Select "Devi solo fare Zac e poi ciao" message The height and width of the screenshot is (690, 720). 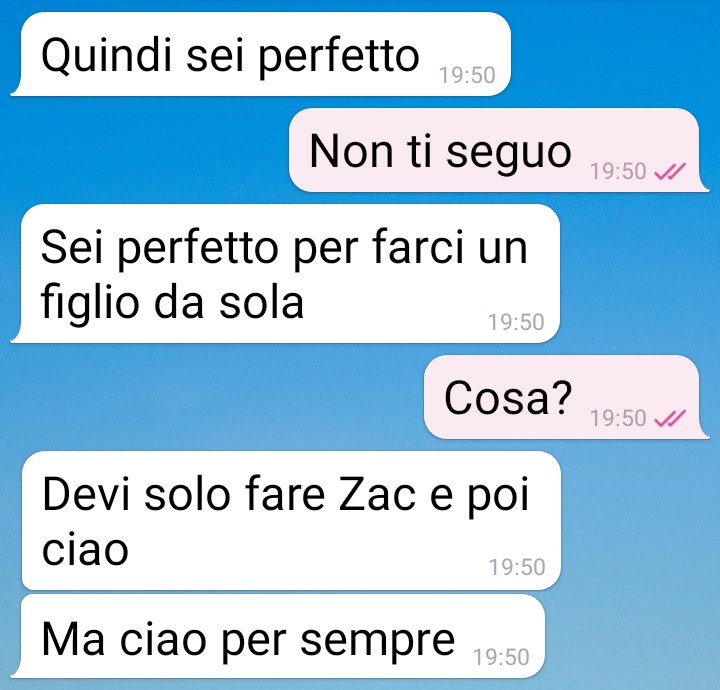[291, 521]
